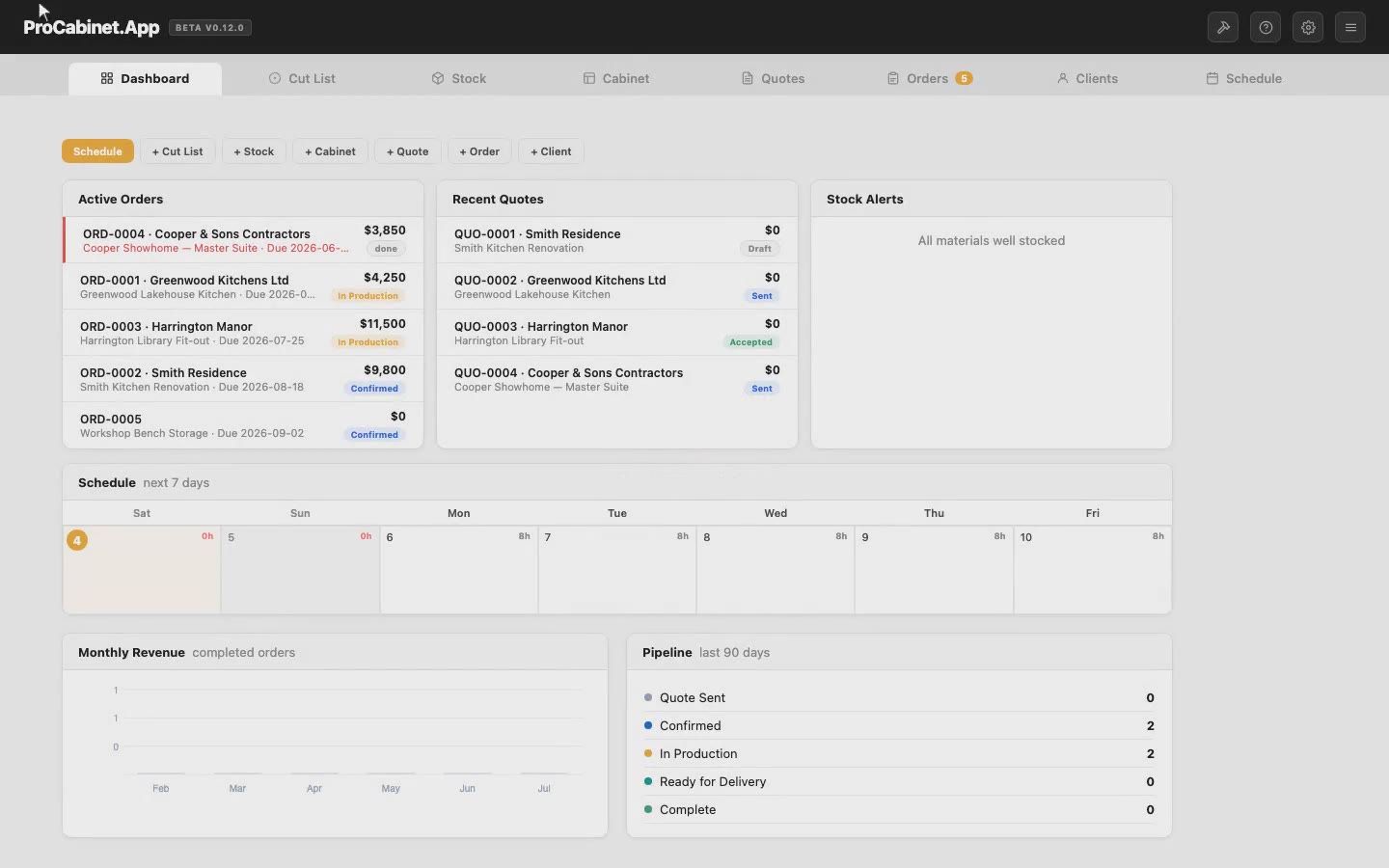Click the Schedule tab calendar icon
The image size is (1389, 868).
point(1212,78)
